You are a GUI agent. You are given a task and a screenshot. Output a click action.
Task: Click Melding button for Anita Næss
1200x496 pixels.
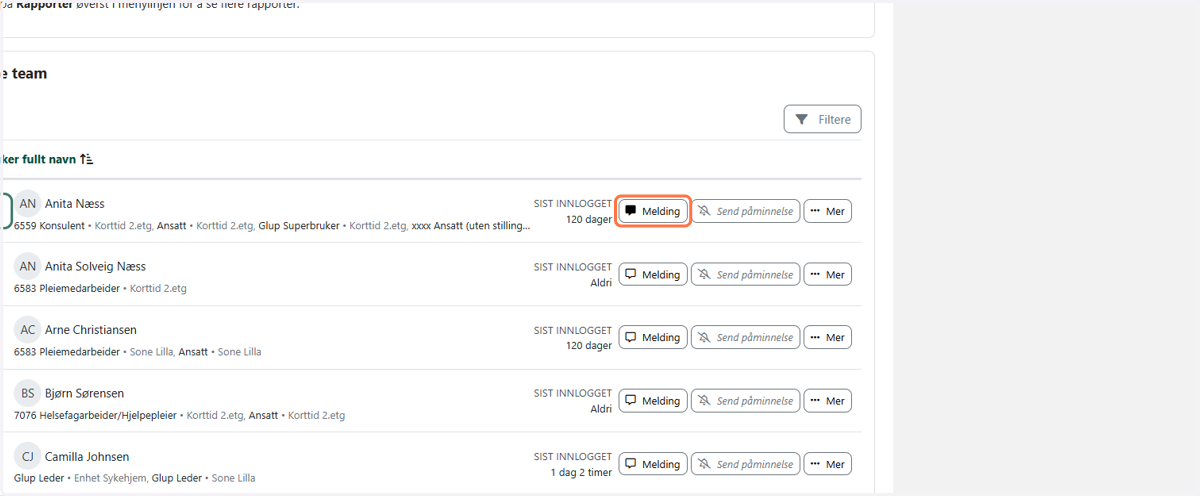click(x=653, y=211)
